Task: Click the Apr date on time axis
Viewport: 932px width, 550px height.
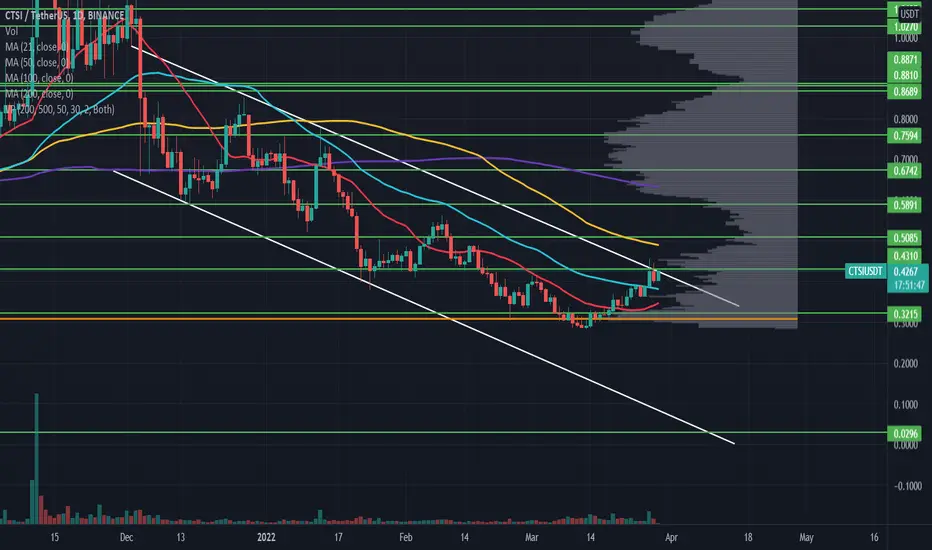Action: [671, 538]
